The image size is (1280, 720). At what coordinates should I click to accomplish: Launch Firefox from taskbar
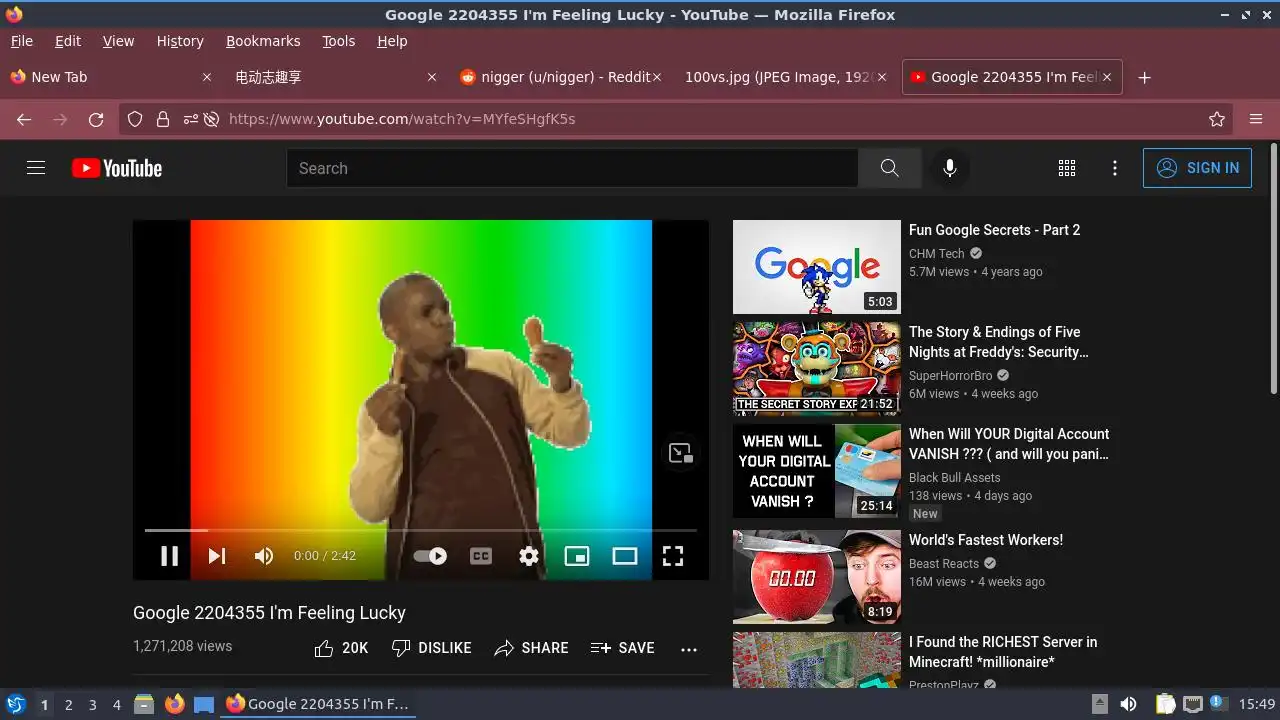pyautogui.click(x=175, y=704)
